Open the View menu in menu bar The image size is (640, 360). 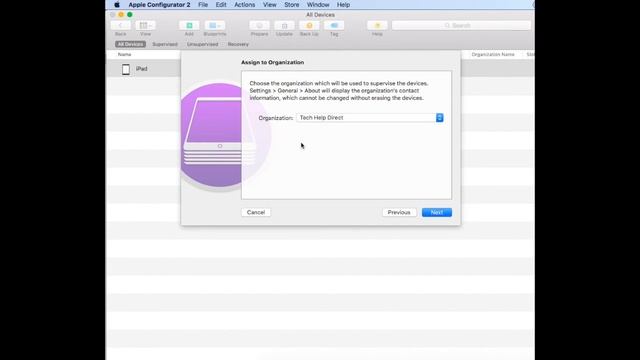[269, 4]
